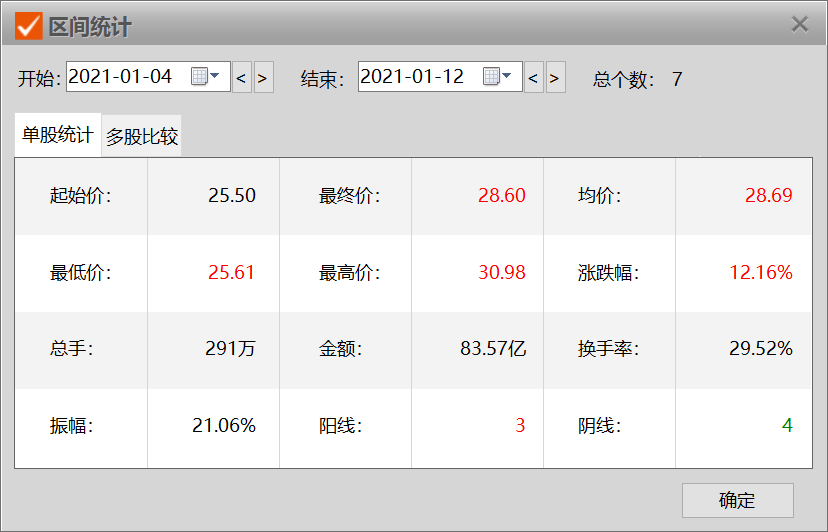The width and height of the screenshot is (828, 532).
Task: Open the 结束 date calendar dropdown
Action: point(496,77)
